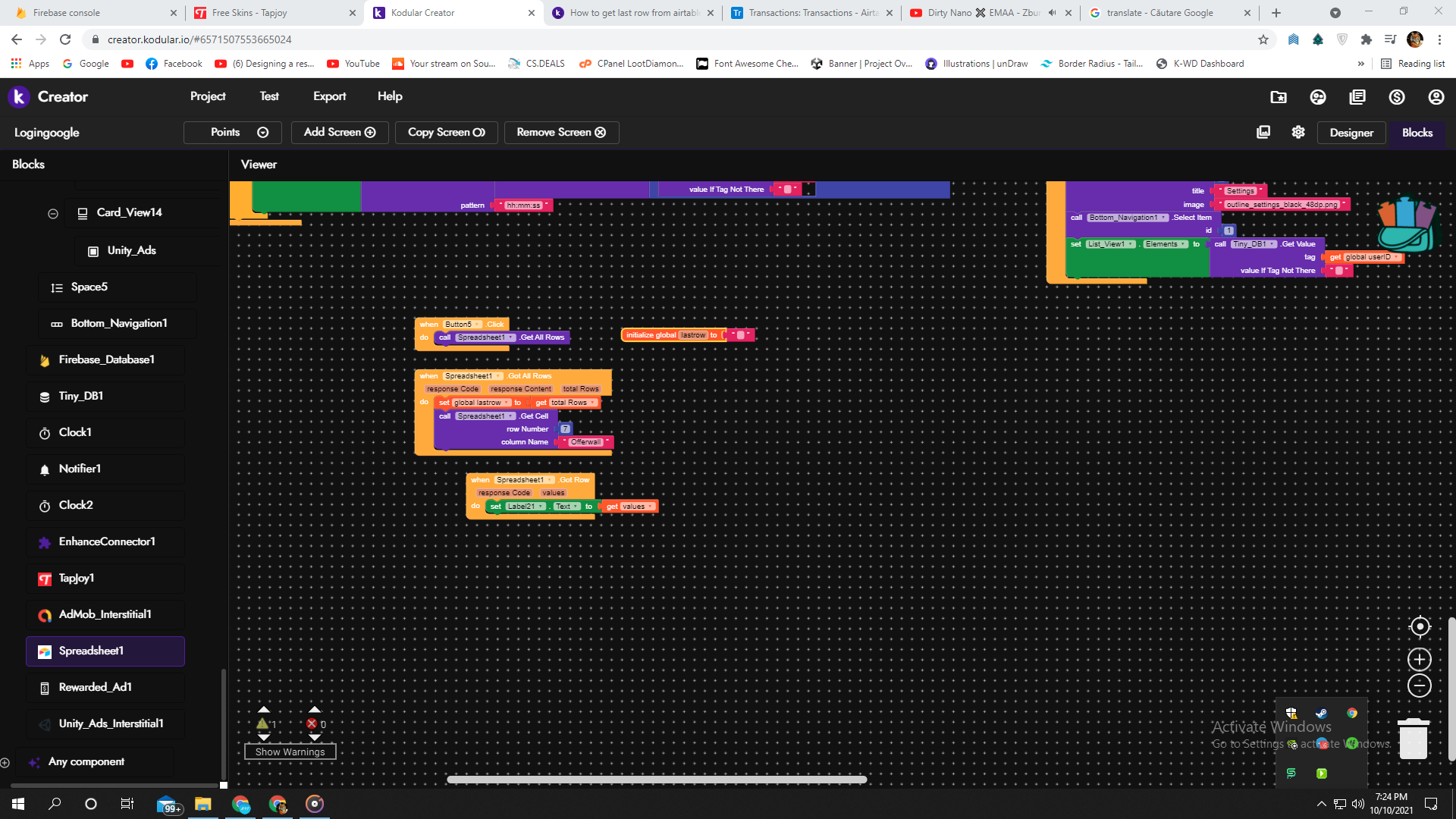Zoom in on the blocks workspace
Screen dimensions: 1456x819
click(1420, 659)
